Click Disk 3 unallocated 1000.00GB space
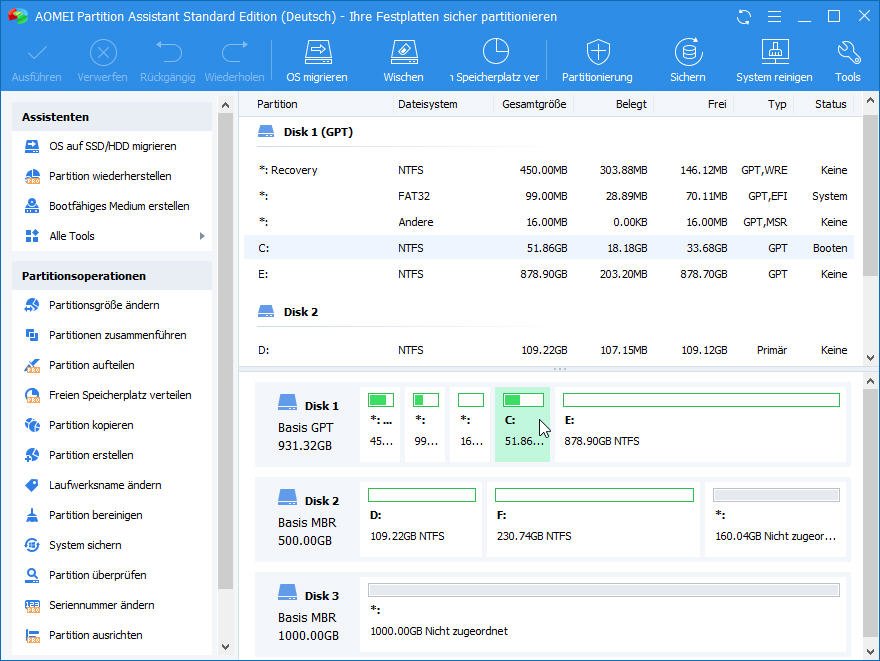Screen dimensions: 880x661 [x=603, y=615]
